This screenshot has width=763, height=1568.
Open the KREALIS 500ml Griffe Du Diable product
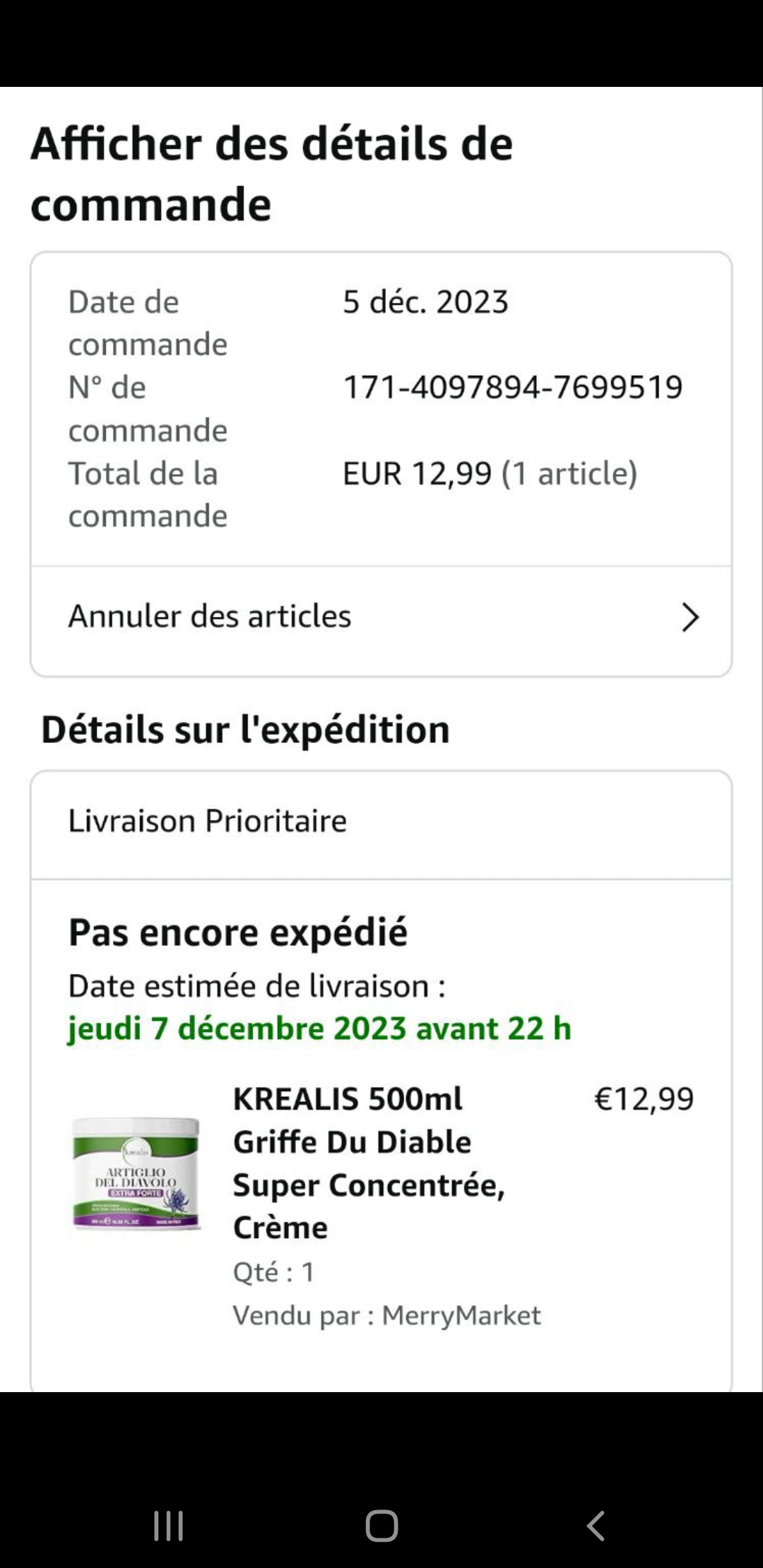pos(369,1163)
